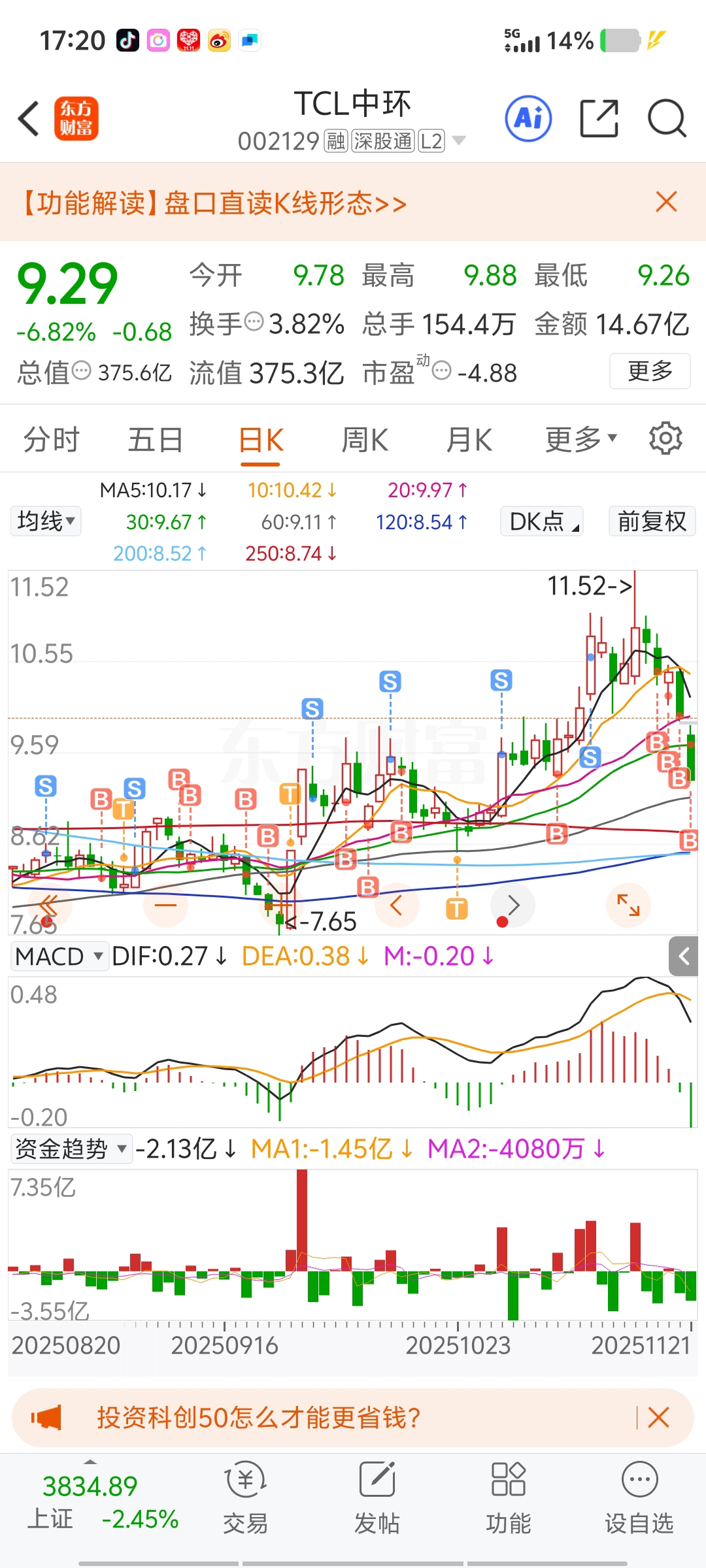Zoom out chart with minus button

(x=165, y=906)
